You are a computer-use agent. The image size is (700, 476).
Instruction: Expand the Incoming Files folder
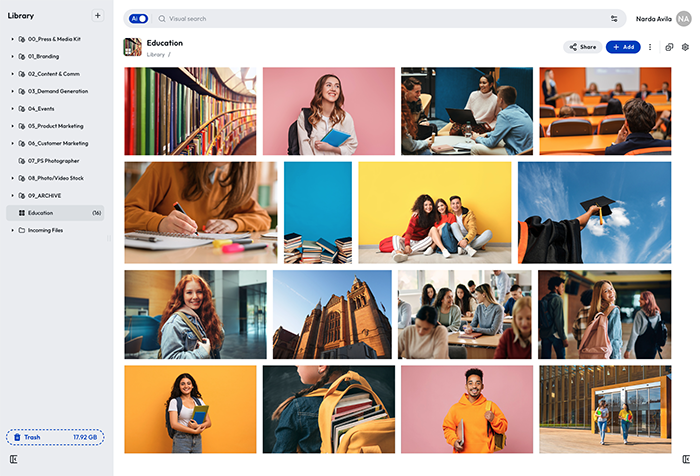pos(12,230)
